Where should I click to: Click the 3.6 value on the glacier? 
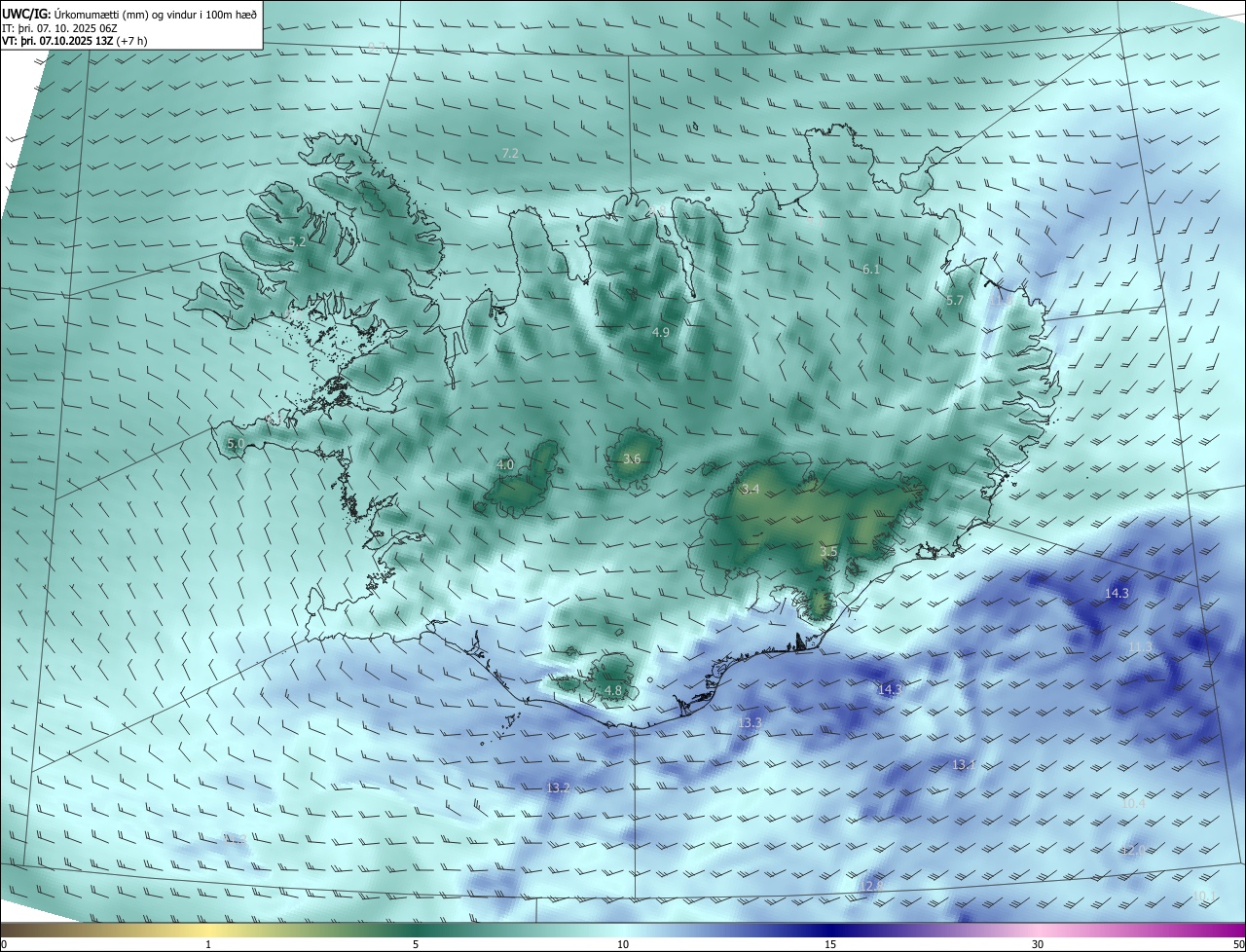click(x=632, y=458)
